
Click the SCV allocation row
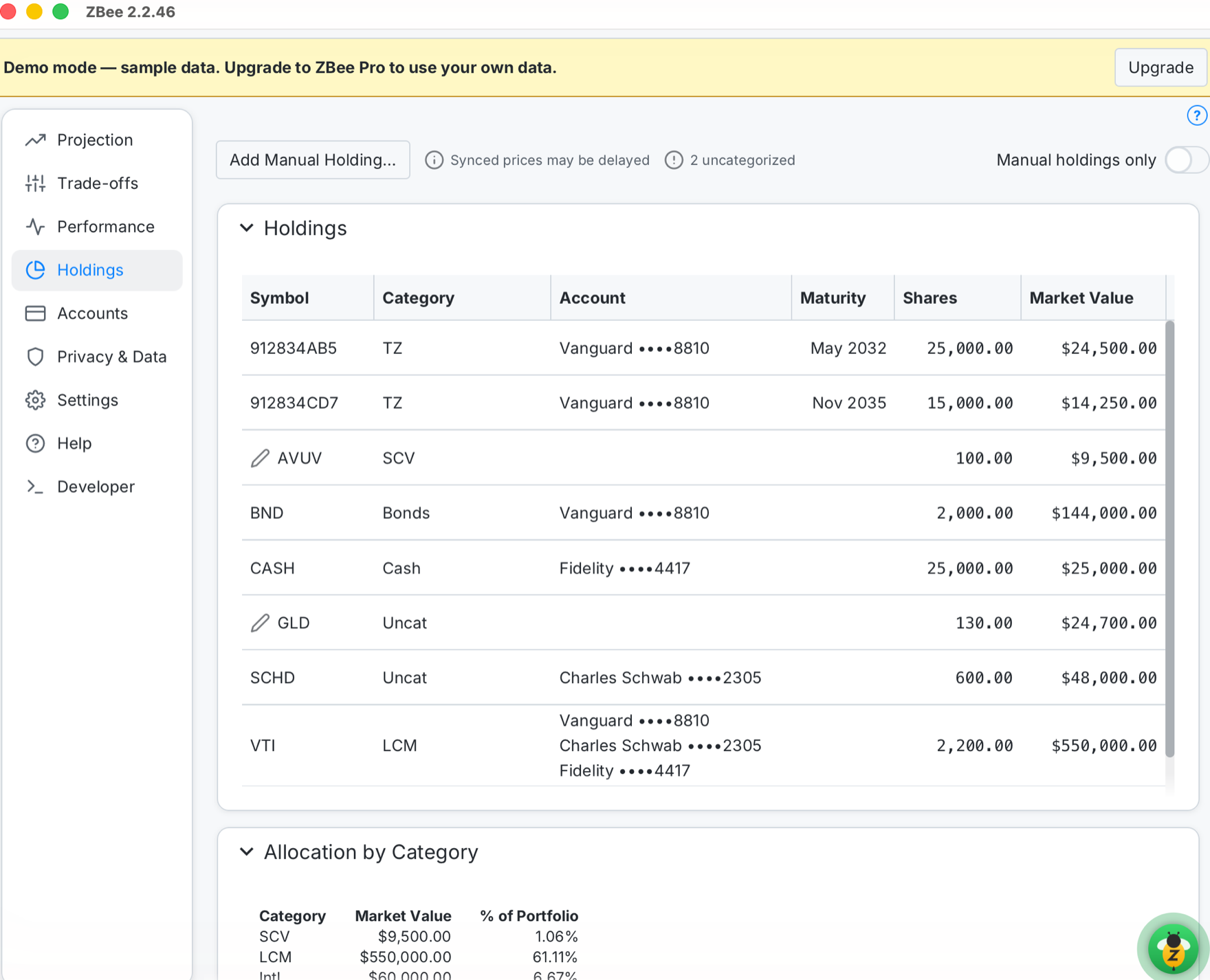coord(418,937)
